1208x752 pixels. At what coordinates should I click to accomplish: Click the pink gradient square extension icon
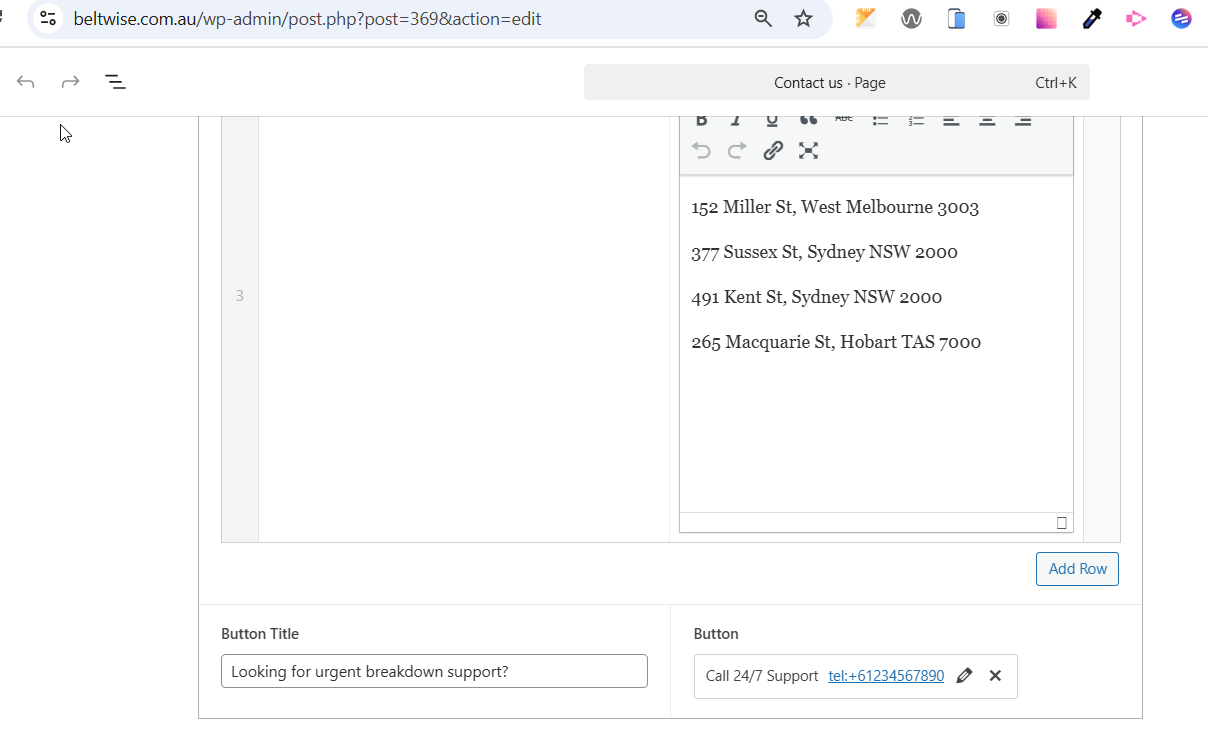(x=1047, y=18)
